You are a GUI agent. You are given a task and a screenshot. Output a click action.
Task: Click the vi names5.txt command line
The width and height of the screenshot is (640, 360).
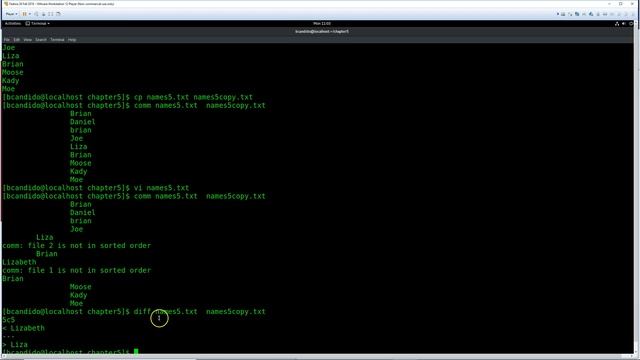tap(96, 188)
